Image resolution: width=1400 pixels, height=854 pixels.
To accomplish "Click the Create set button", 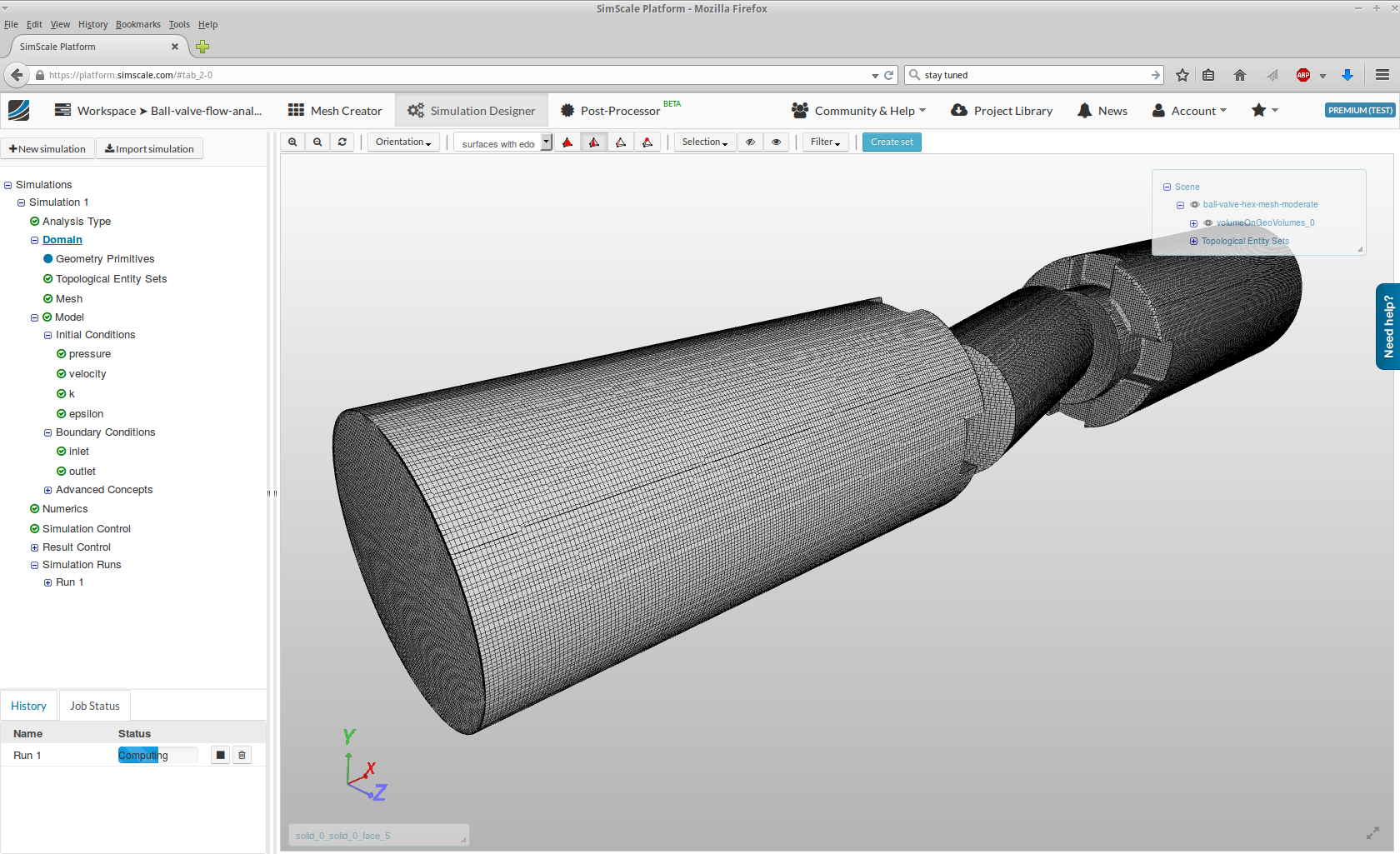I will click(x=891, y=142).
